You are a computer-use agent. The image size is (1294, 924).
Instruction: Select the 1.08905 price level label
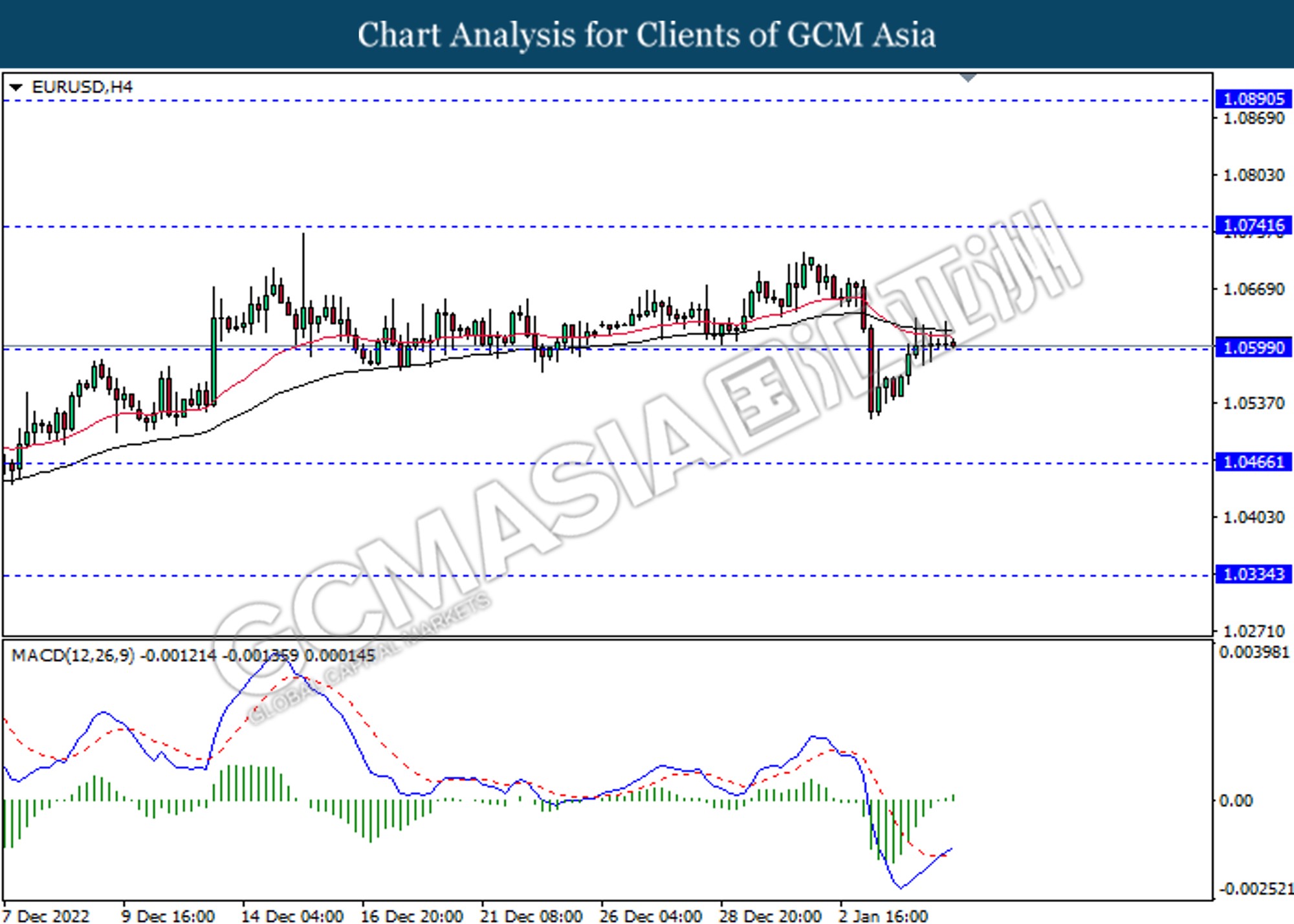tap(1253, 99)
